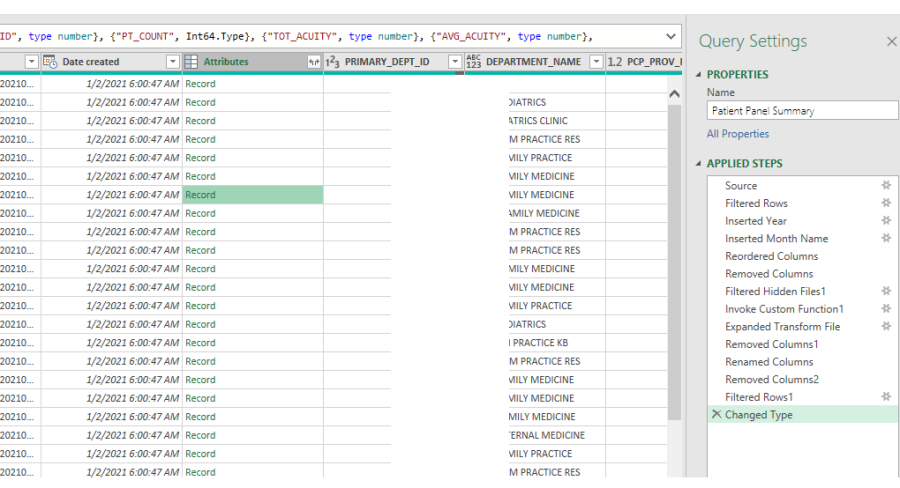Collapse the PROPERTIES section
900x488 pixels.
click(699, 75)
